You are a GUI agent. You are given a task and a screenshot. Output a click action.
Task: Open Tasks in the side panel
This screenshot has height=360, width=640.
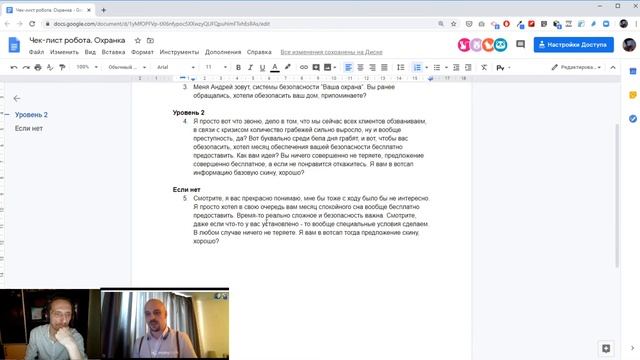click(x=633, y=119)
